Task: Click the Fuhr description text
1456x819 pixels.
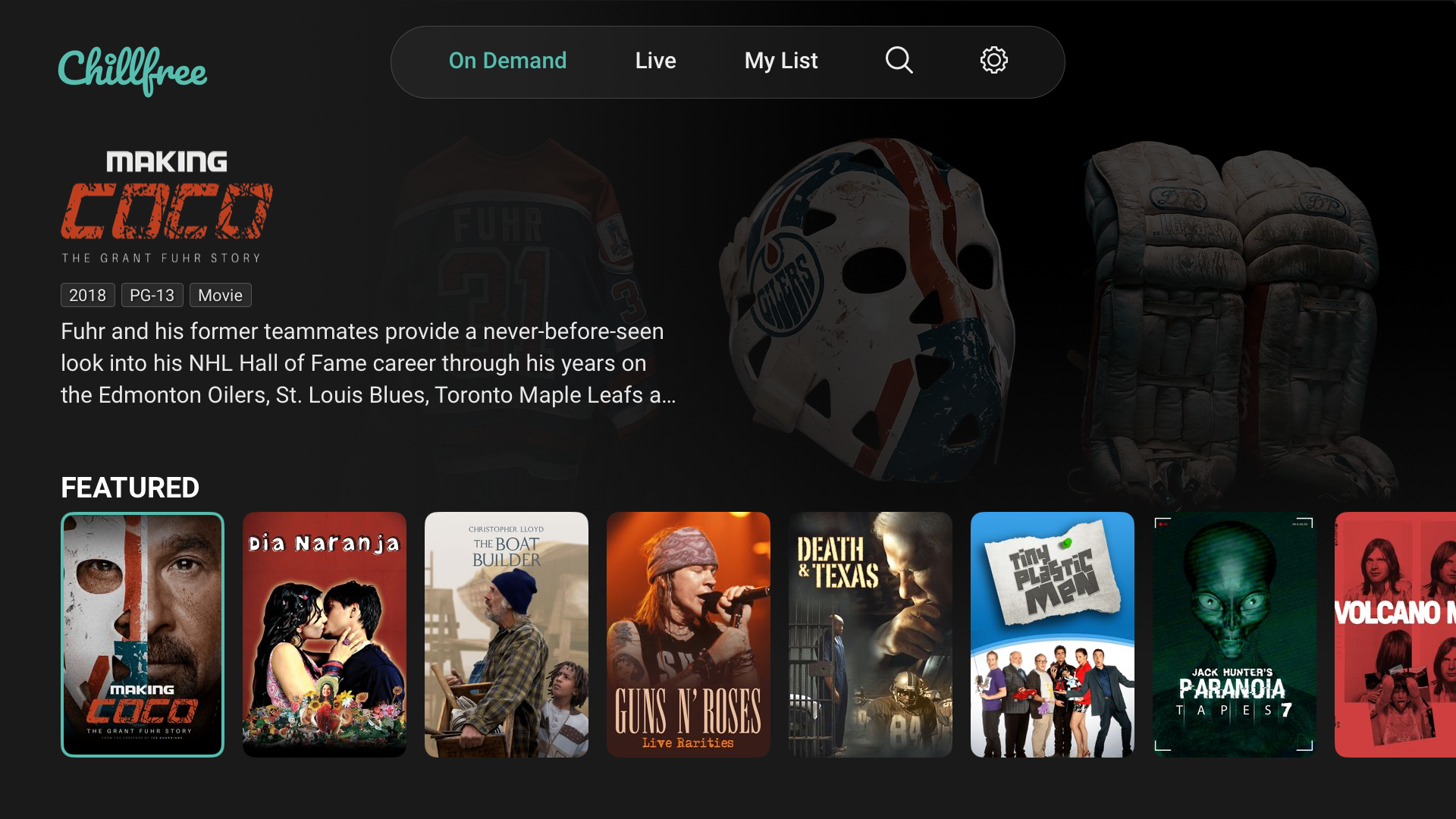Action: pyautogui.click(x=369, y=363)
